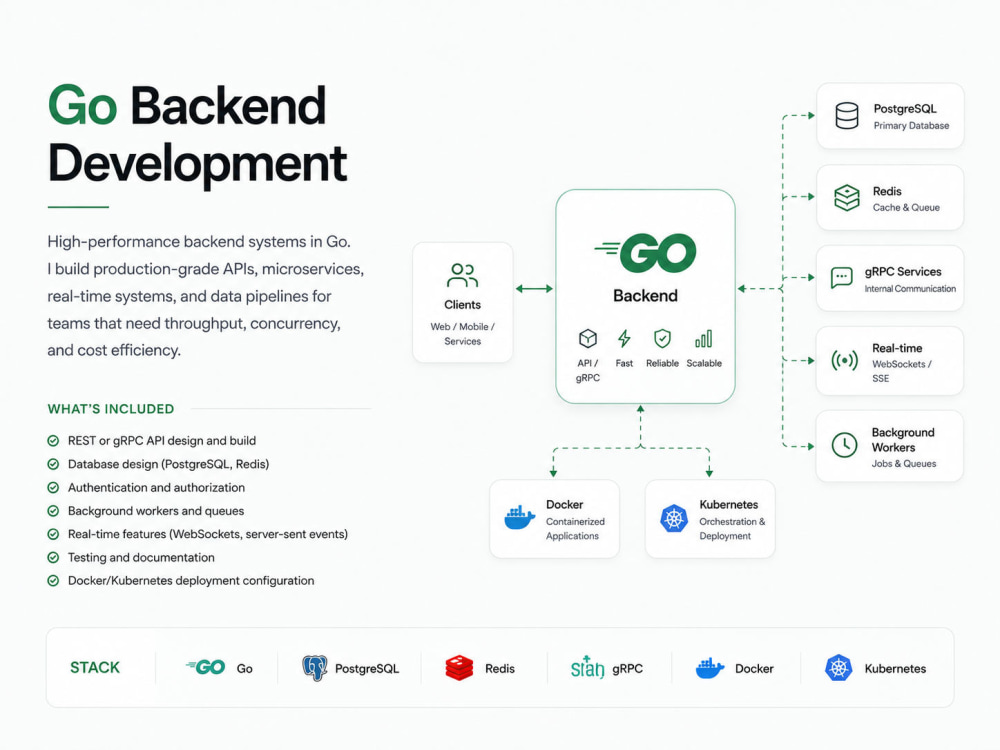The width and height of the screenshot is (1000, 750).
Task: Click the Redis label in stack bar
Action: pyautogui.click(x=499, y=668)
